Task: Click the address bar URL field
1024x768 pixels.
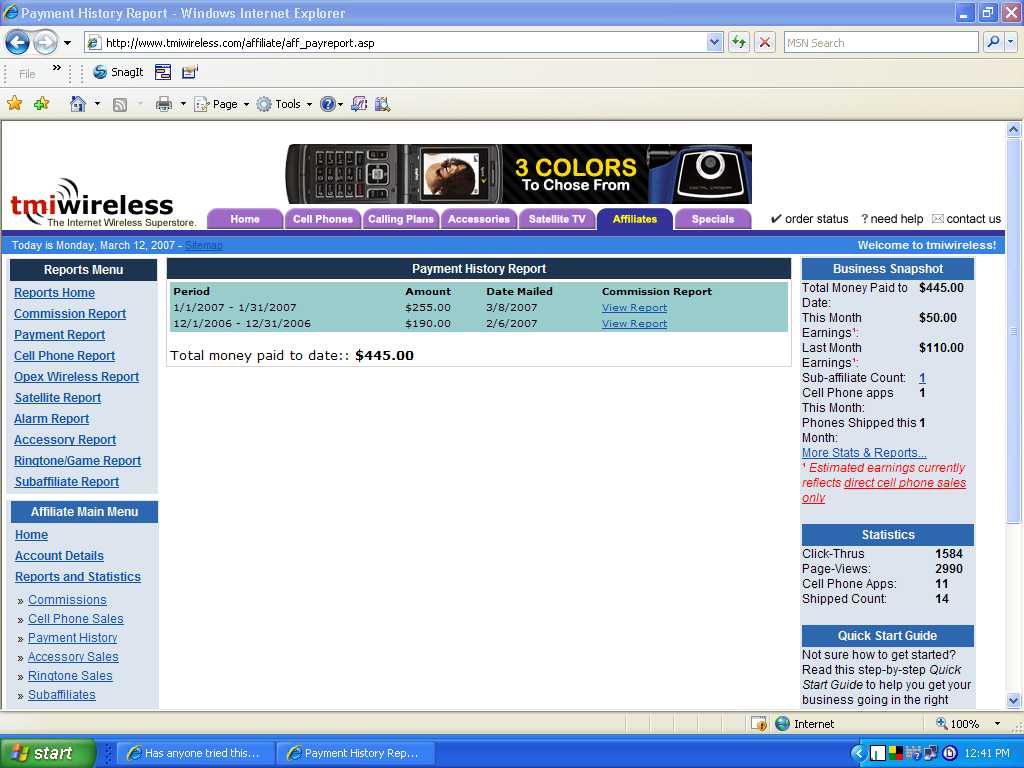Action: point(396,43)
